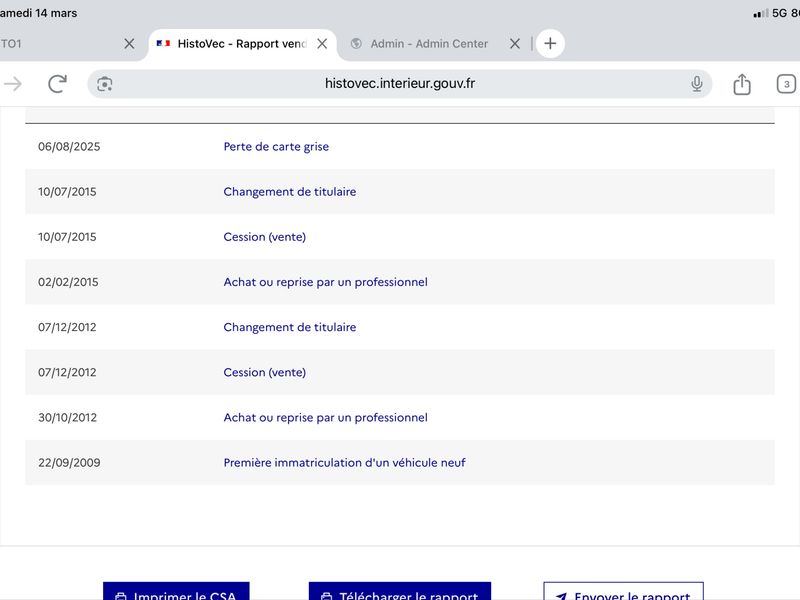Screen dimensions: 800x600
Task: Click Achat ou reprise dated 02/02/2015
Action: pyautogui.click(x=326, y=282)
